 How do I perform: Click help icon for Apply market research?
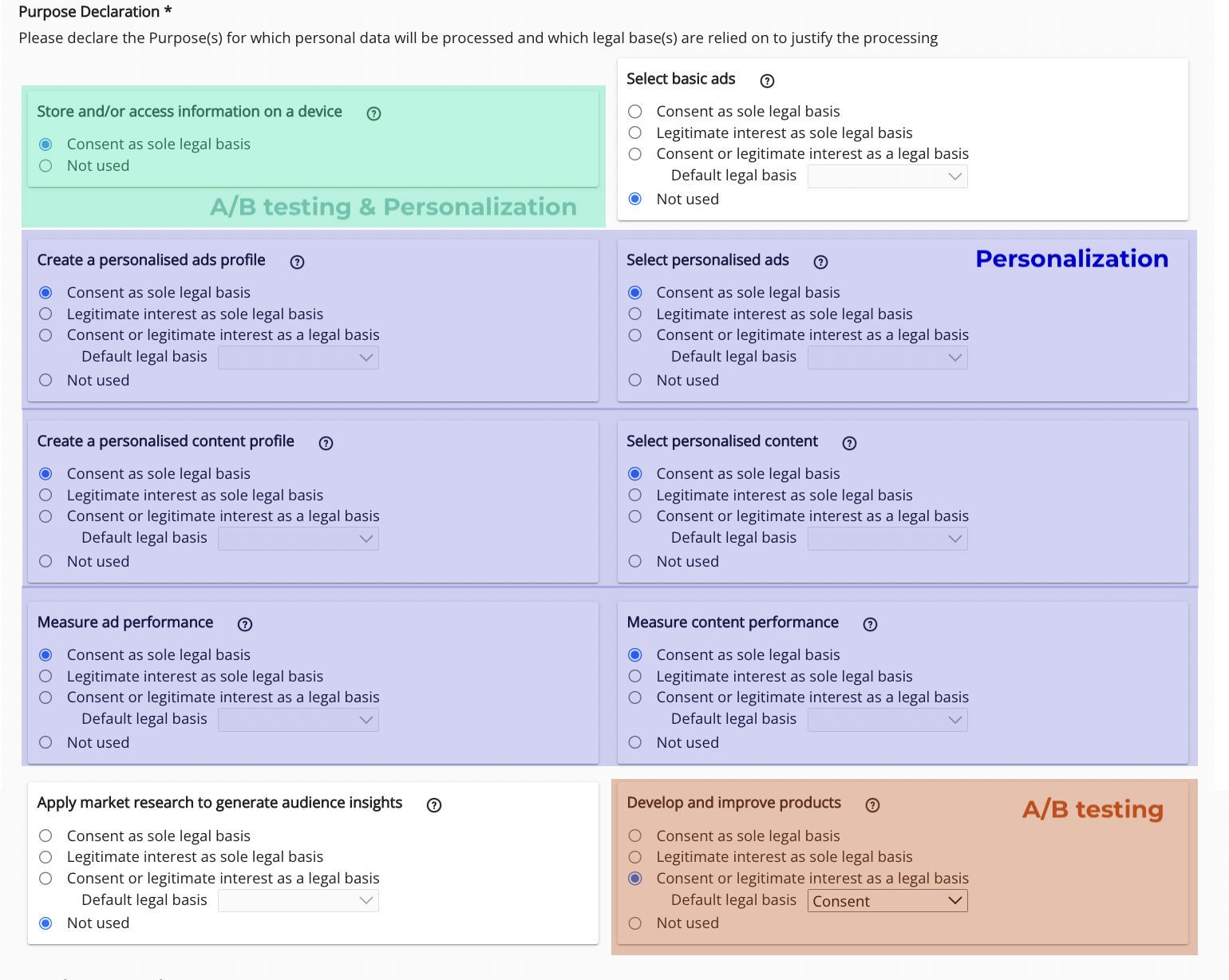pos(434,805)
